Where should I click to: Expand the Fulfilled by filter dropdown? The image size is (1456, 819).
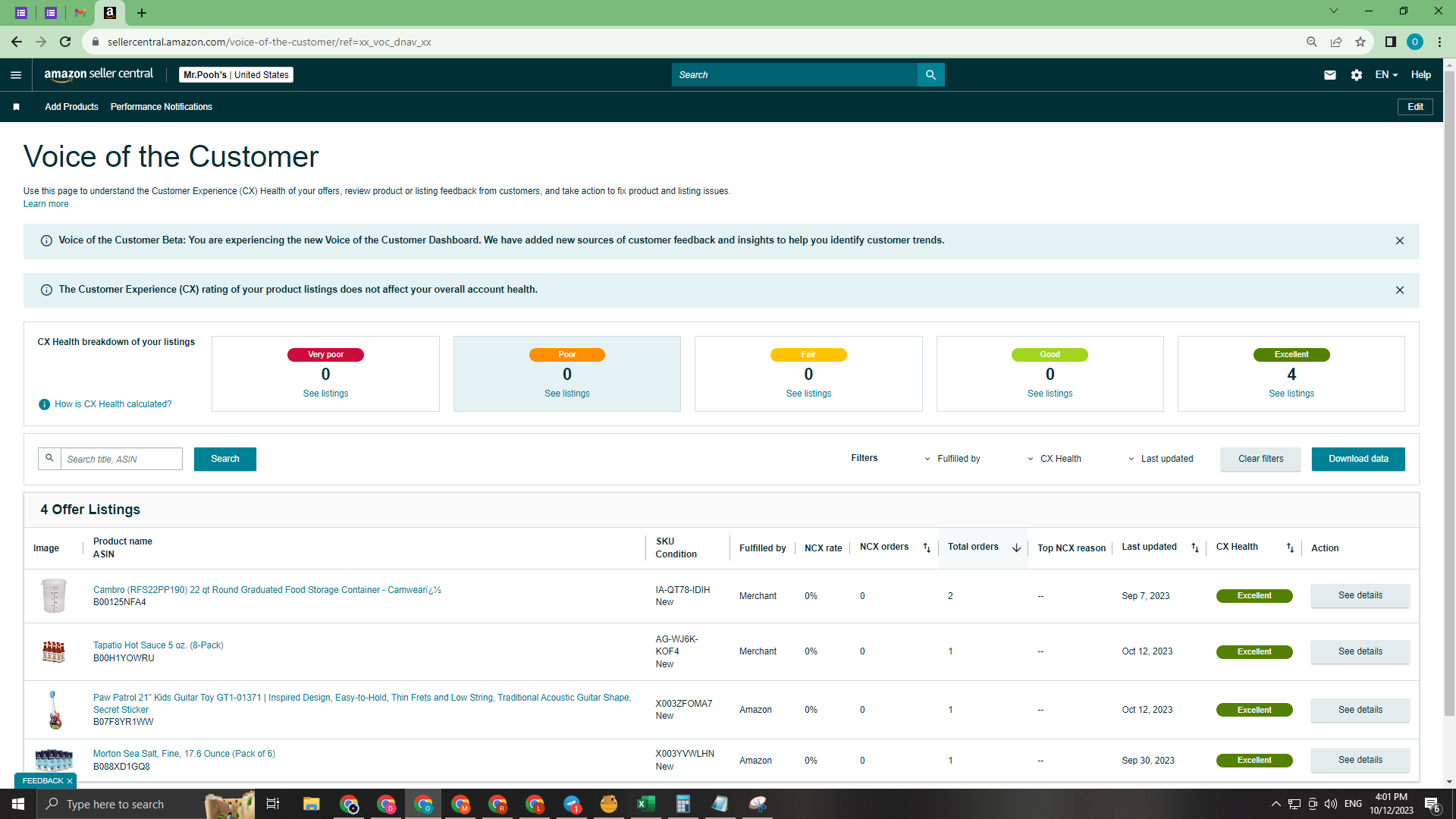[x=952, y=459]
